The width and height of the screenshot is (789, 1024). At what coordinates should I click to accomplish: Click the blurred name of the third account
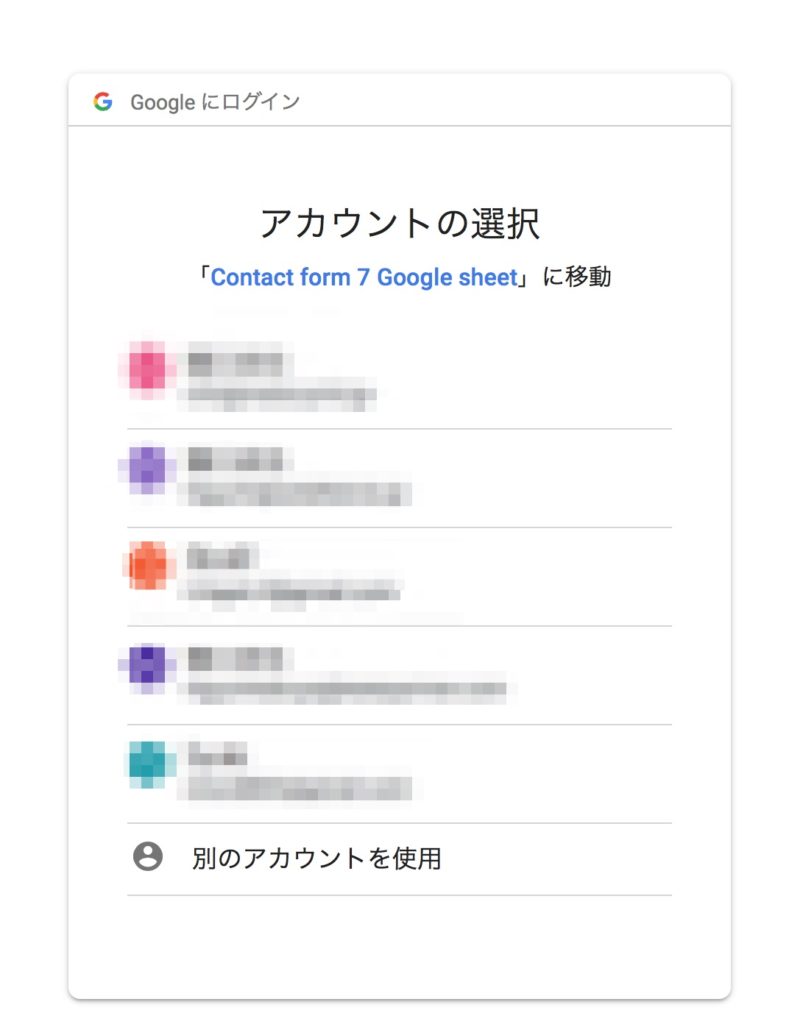(x=222, y=556)
